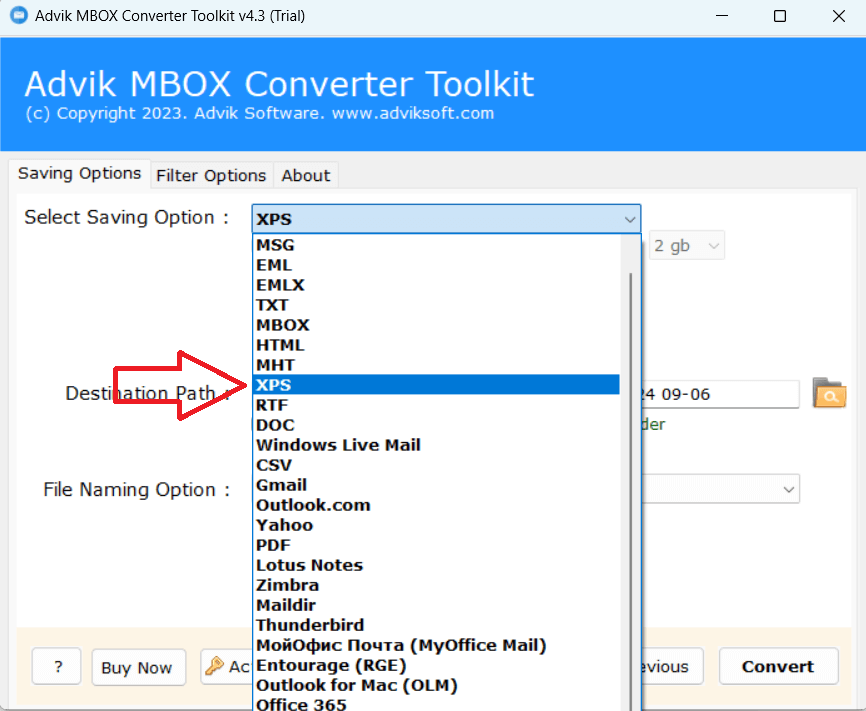Click the key icon on Activate button

point(214,666)
